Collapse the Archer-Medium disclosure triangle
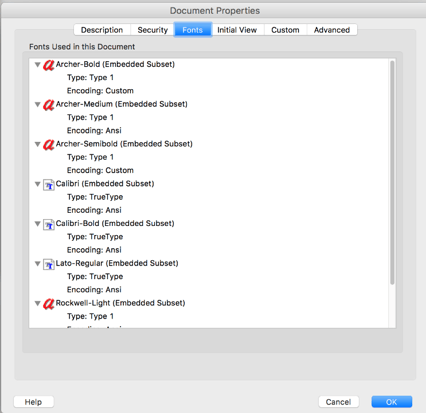This screenshot has height=413, width=426. [x=38, y=105]
